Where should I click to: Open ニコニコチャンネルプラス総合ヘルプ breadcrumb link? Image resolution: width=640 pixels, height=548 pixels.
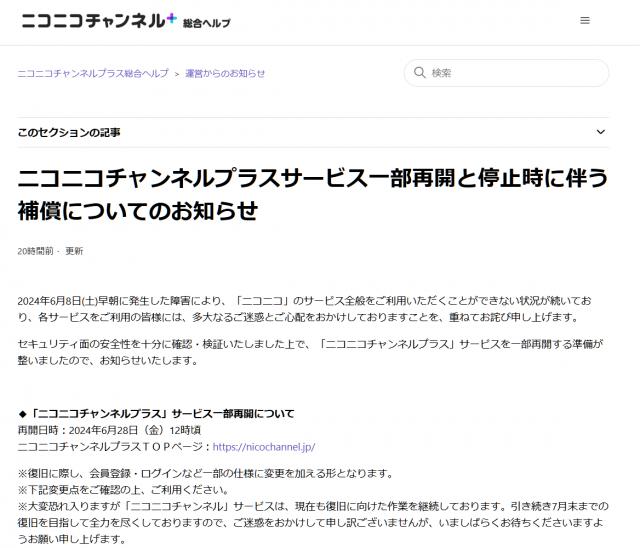(x=93, y=73)
